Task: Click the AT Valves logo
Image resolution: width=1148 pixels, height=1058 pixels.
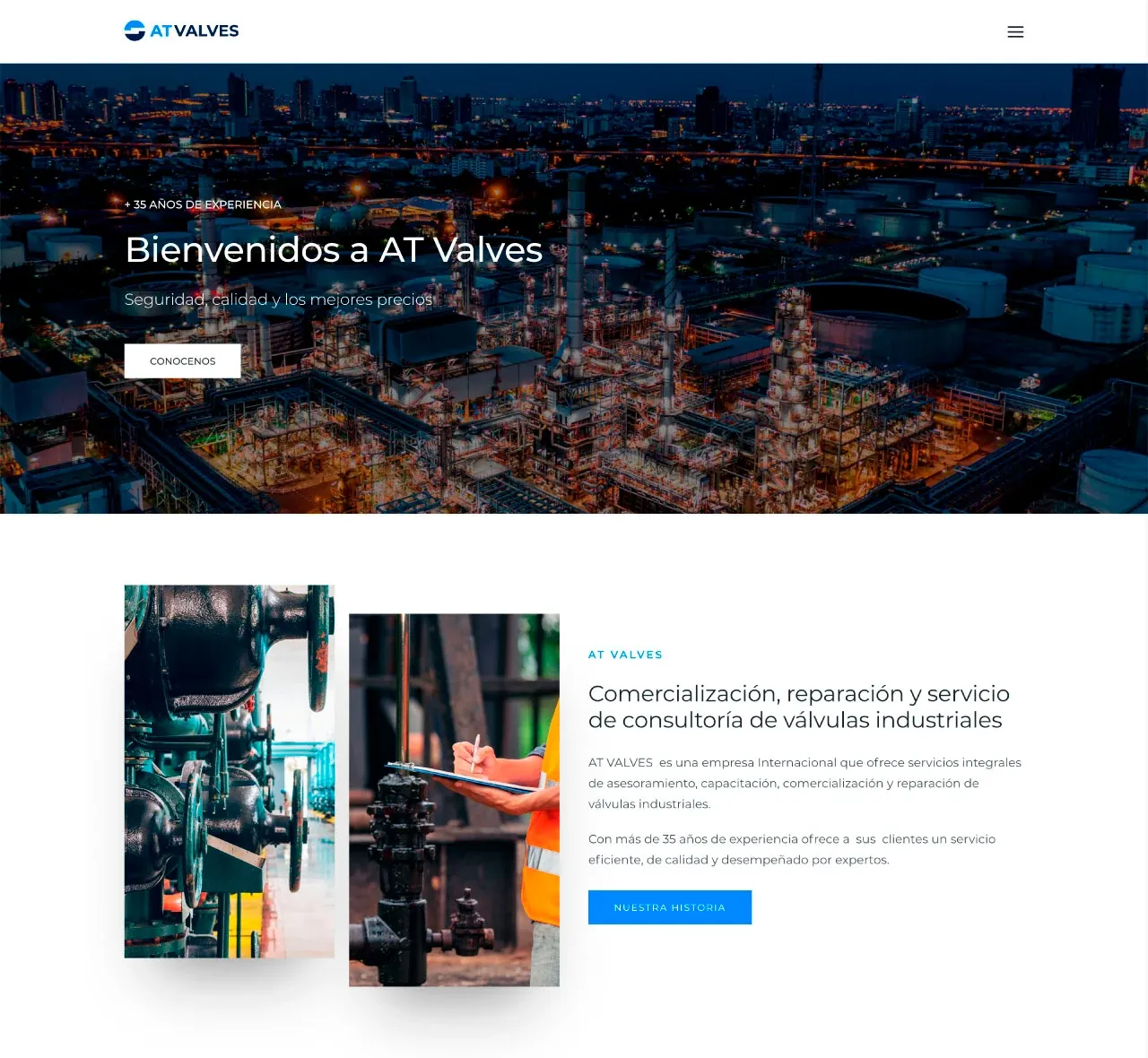Action: [x=181, y=30]
